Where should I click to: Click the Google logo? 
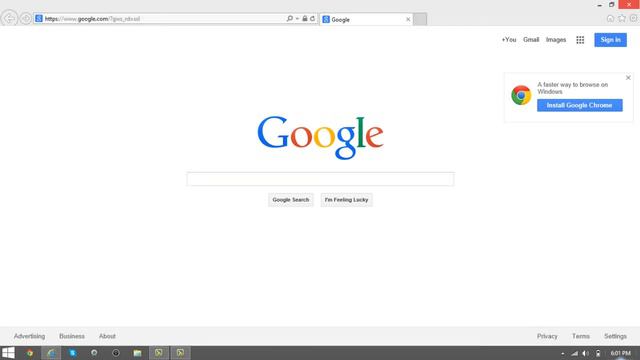pyautogui.click(x=320, y=137)
